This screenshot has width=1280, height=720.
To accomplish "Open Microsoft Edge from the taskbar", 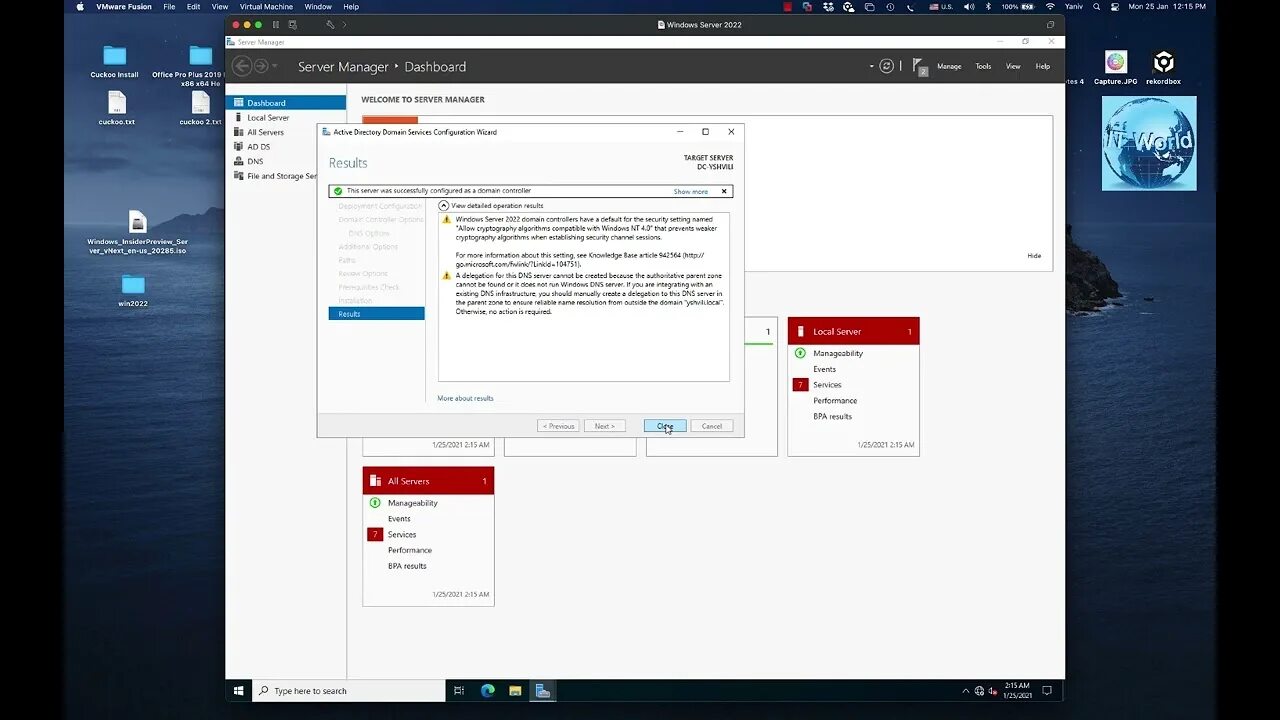I will coord(488,691).
